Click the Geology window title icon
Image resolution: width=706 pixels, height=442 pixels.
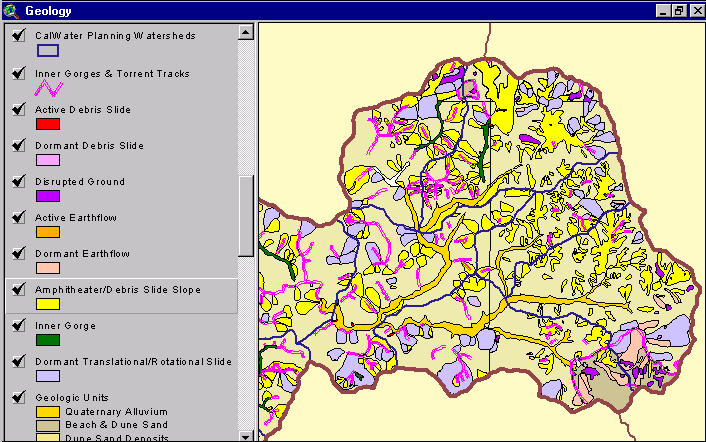click(x=11, y=11)
